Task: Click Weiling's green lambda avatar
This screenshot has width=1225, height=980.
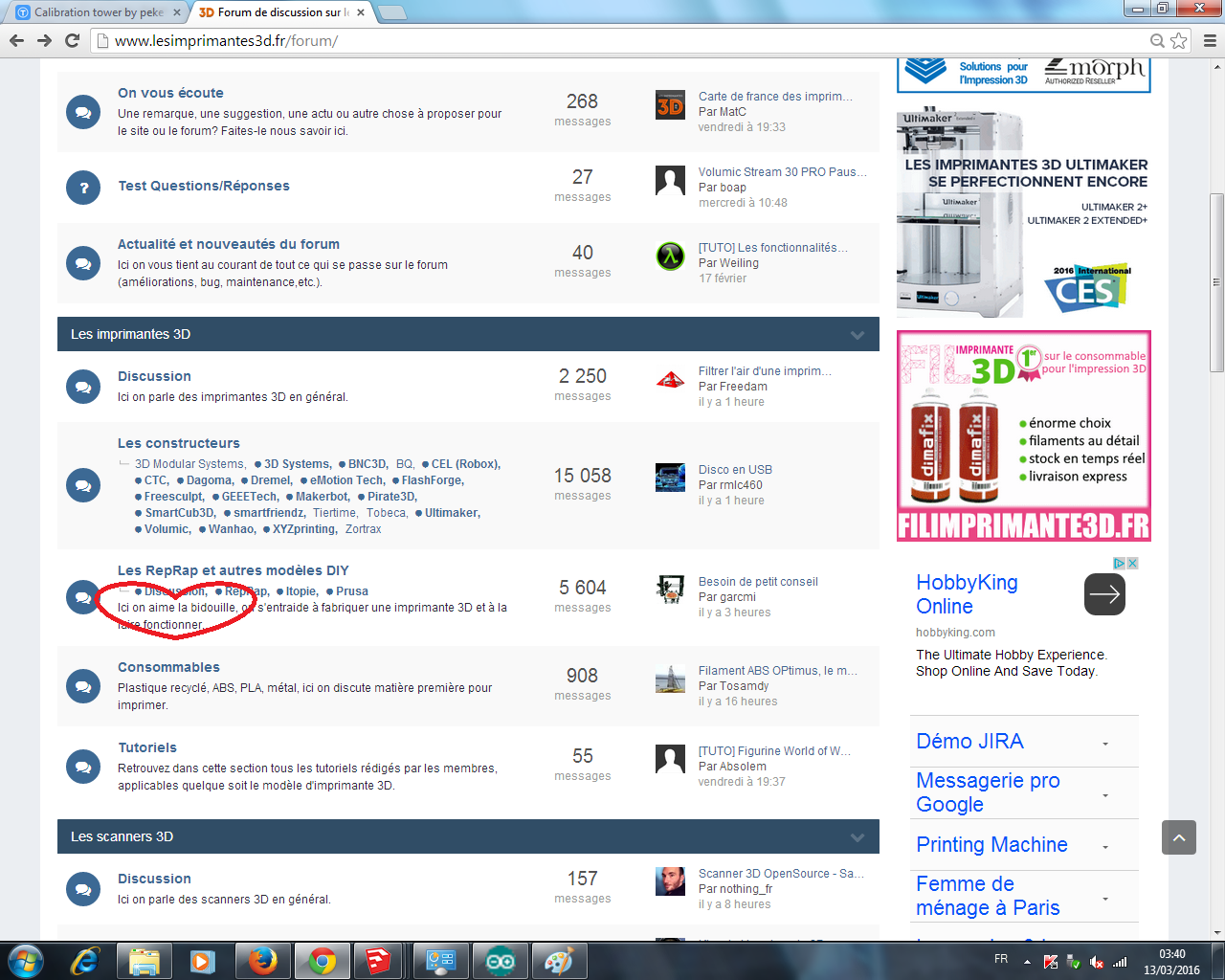Action: click(670, 256)
